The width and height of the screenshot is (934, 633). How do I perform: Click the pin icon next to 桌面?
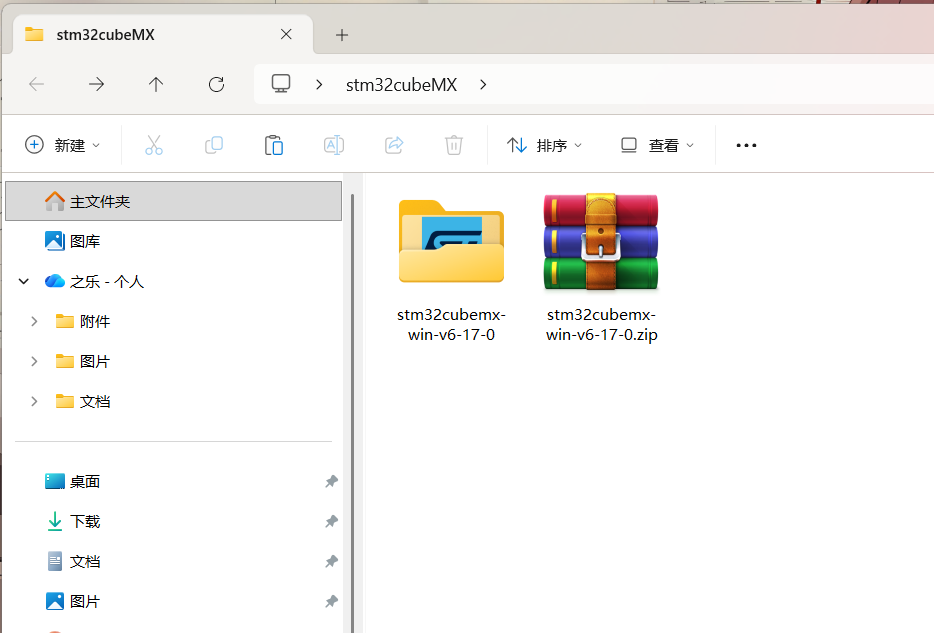331,481
